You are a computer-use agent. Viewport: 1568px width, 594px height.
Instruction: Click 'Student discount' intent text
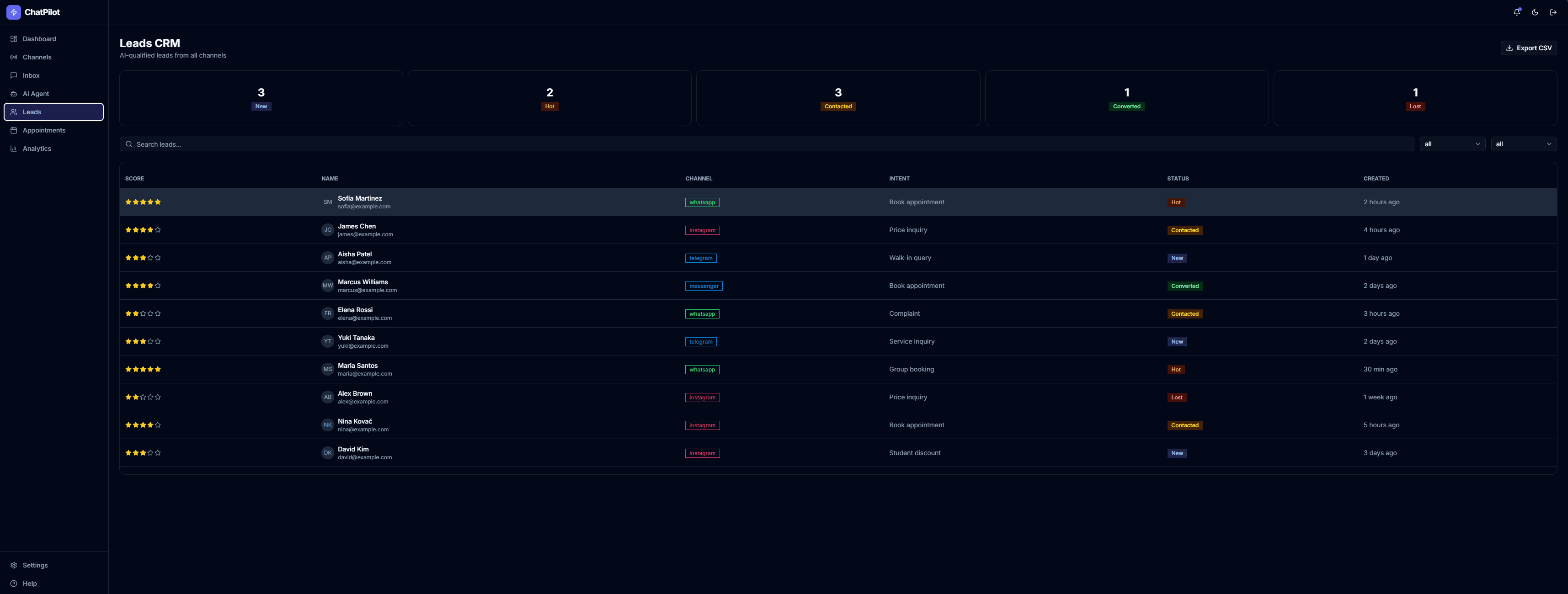click(x=914, y=453)
